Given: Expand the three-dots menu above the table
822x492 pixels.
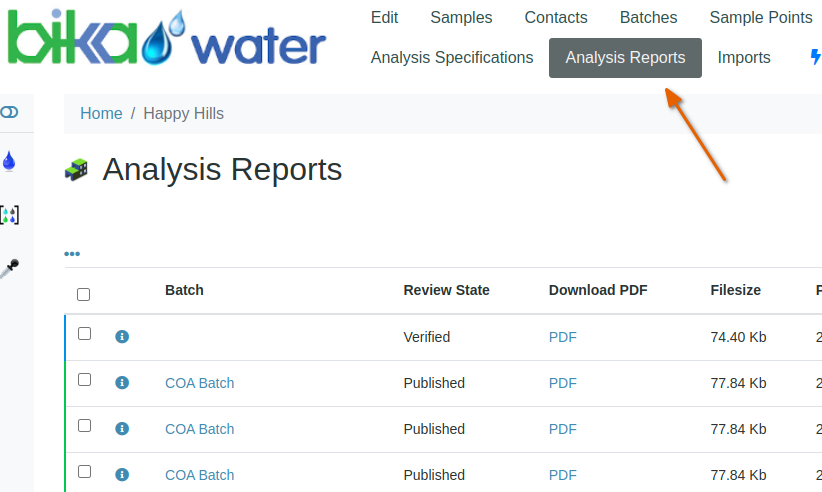Looking at the screenshot, I should click(x=72, y=254).
